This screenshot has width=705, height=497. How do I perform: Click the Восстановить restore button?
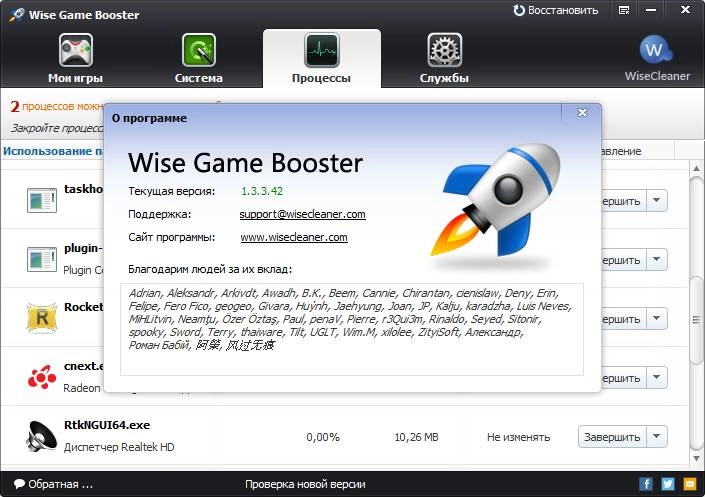coord(556,10)
